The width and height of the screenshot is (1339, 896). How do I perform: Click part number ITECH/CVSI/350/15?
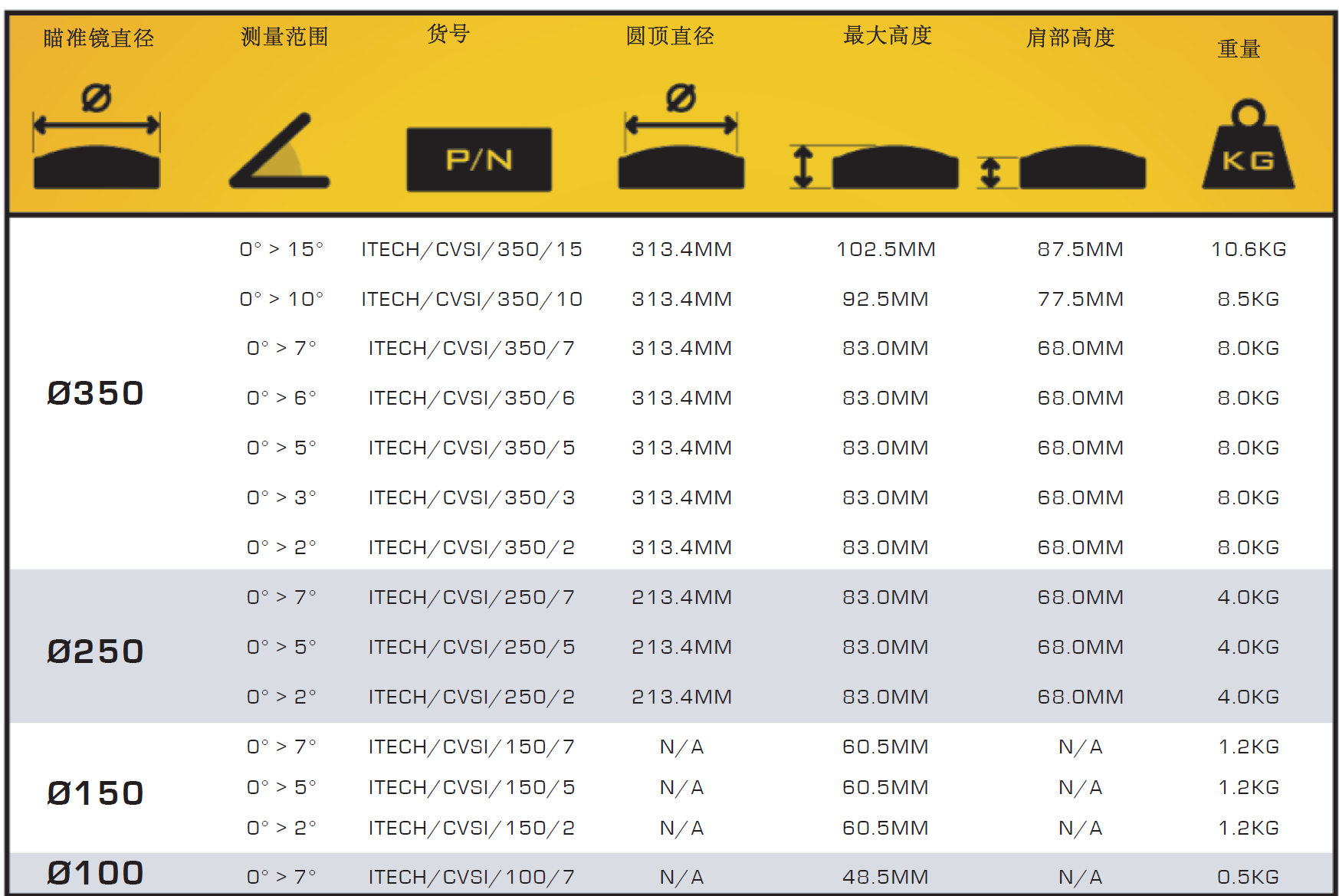(471, 249)
